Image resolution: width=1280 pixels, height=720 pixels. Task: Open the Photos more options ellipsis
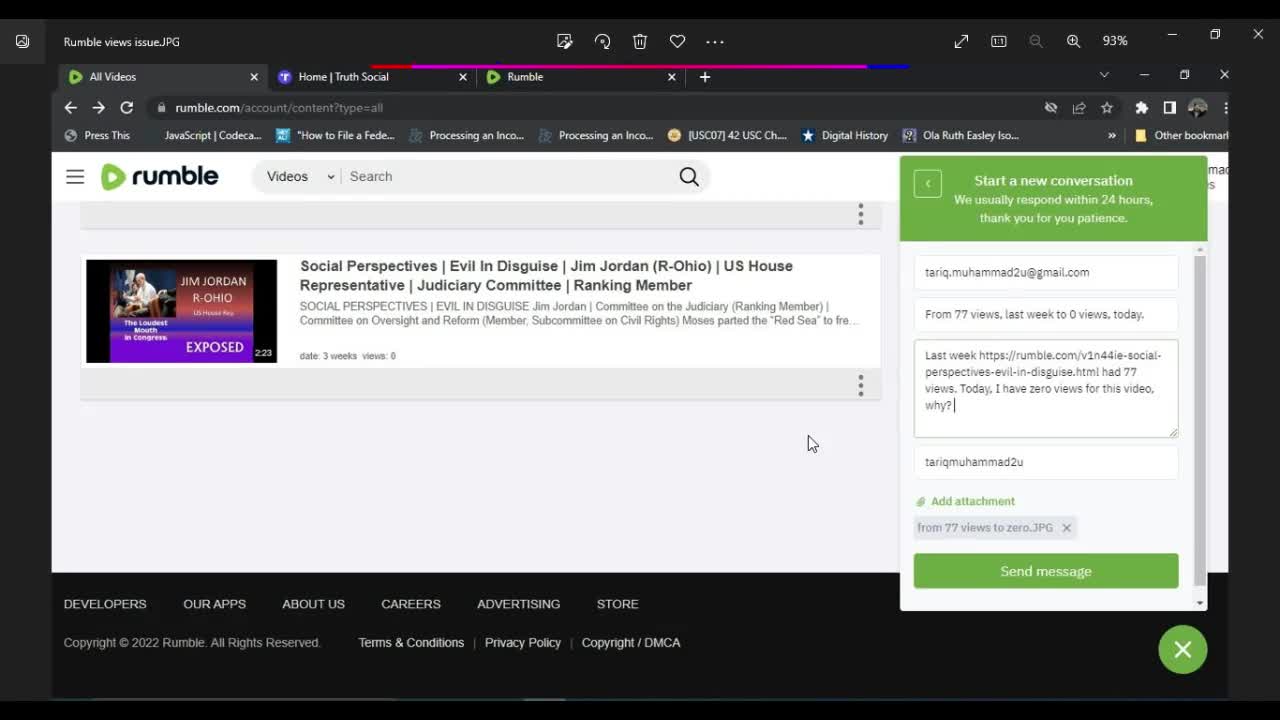715,41
